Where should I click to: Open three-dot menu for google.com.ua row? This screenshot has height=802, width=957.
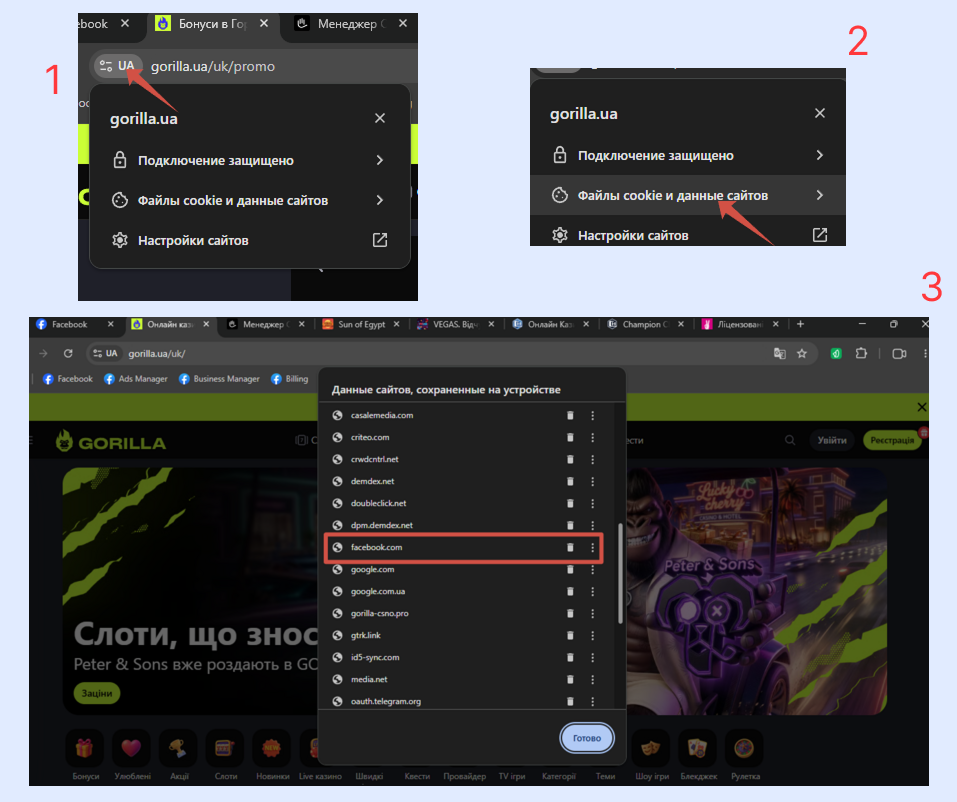click(592, 591)
